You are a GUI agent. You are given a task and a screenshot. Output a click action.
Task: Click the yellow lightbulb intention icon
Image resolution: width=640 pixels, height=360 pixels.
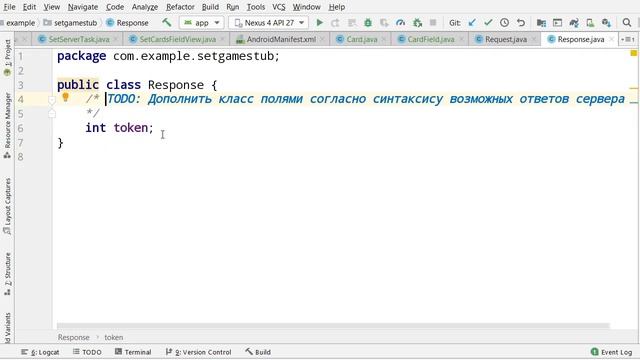[65, 97]
